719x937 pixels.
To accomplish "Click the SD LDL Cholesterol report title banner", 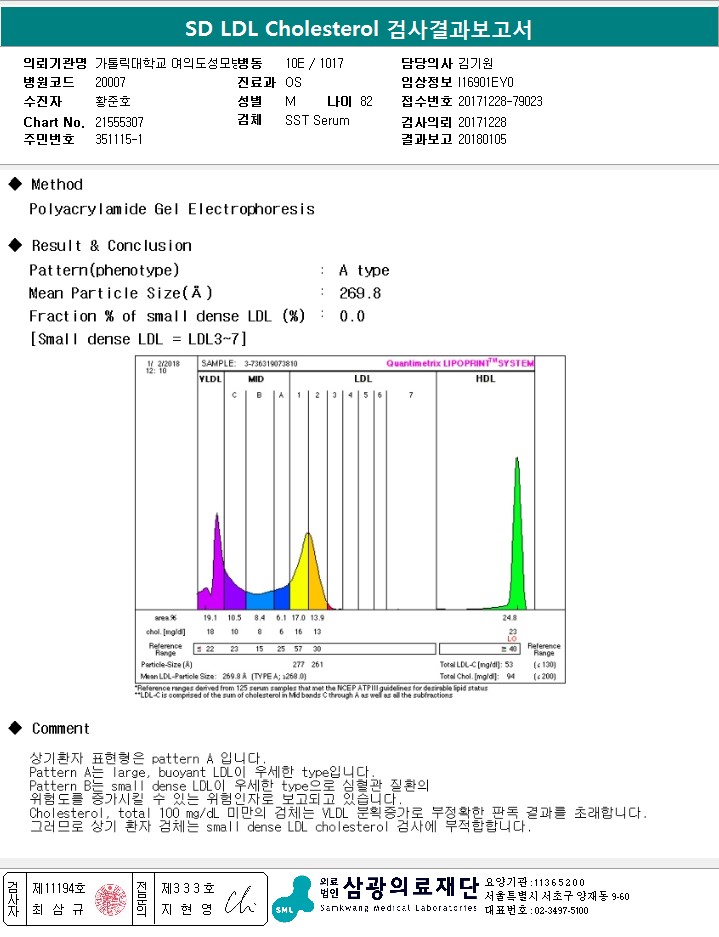I will click(359, 28).
